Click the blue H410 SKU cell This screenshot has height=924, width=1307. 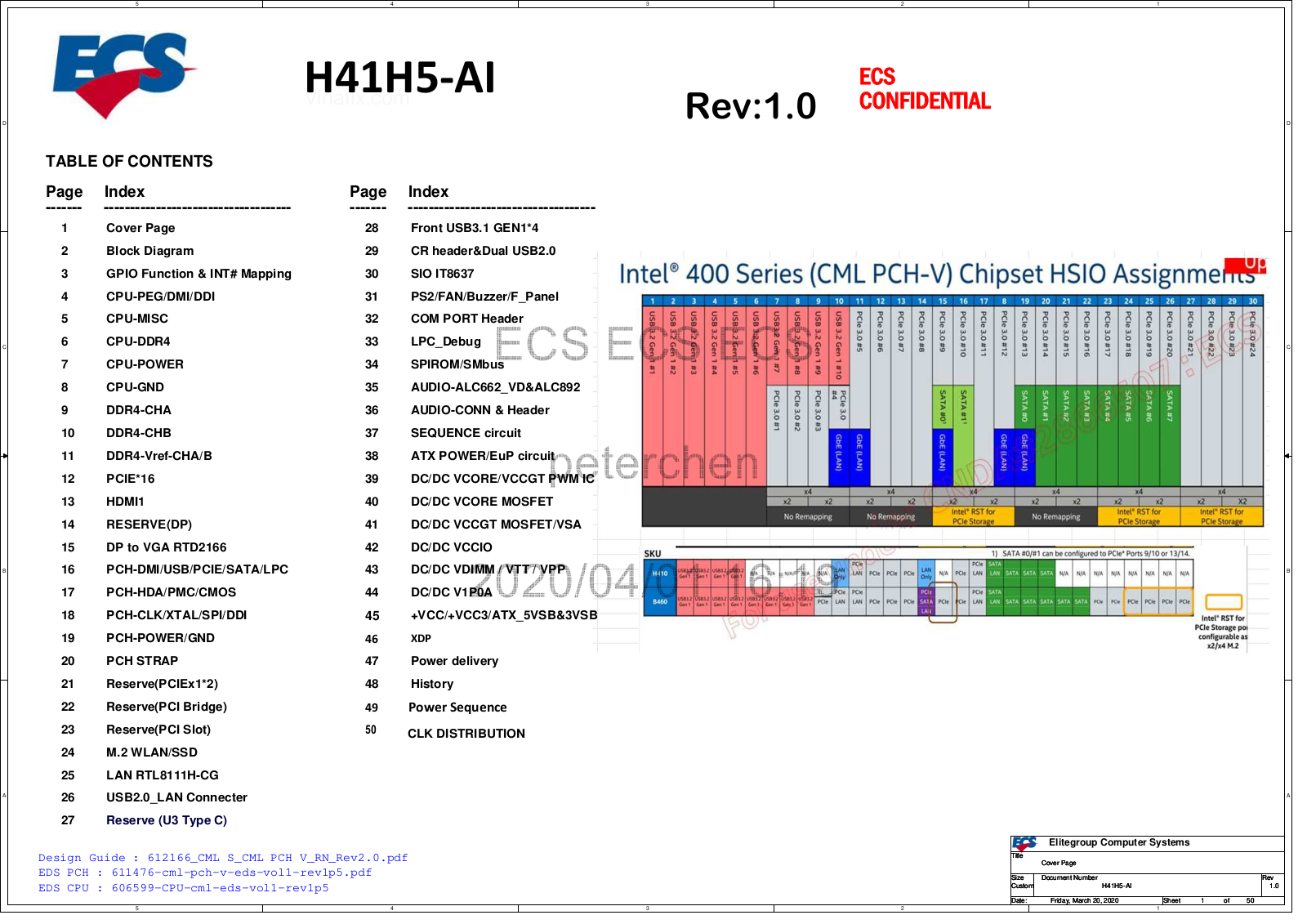click(659, 574)
